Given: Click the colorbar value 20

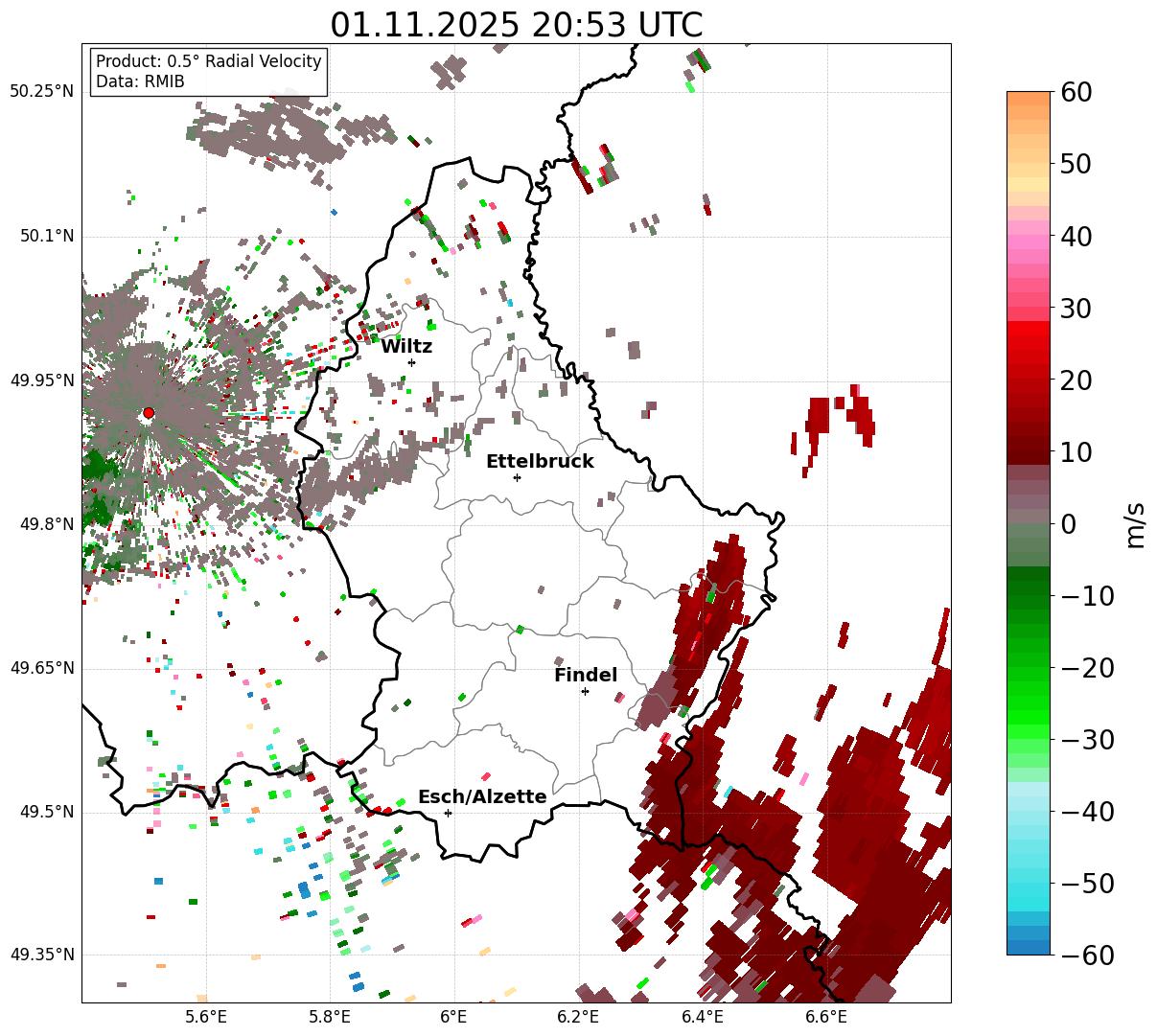Looking at the screenshot, I should (x=1075, y=380).
